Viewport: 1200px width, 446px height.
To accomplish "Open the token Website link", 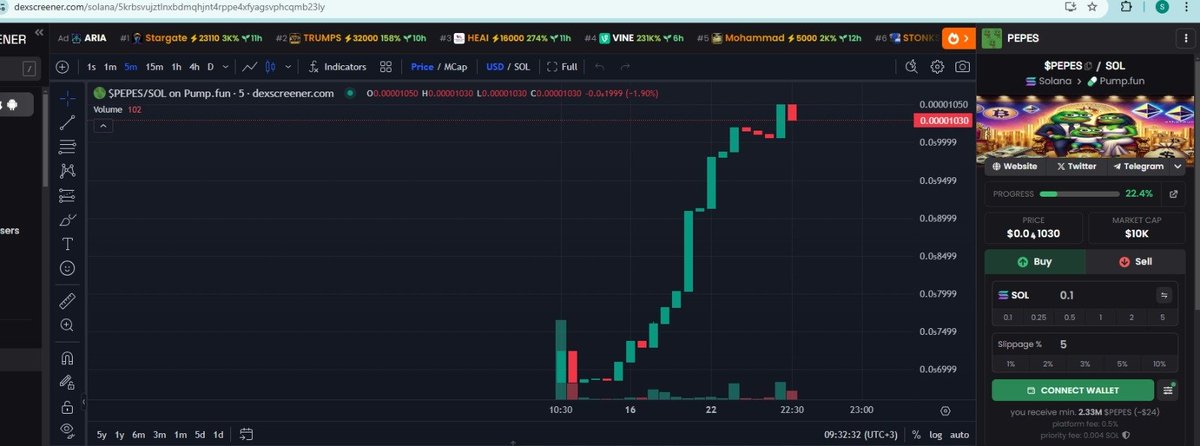I will pos(1016,166).
